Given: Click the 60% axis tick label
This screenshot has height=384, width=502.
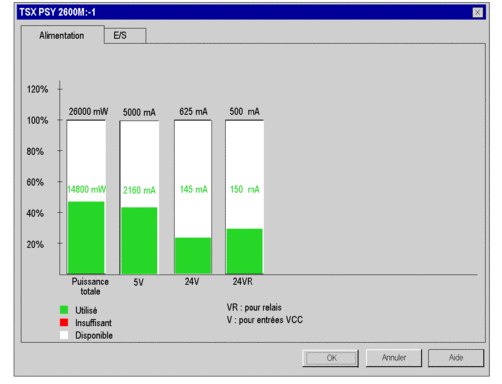Looking at the screenshot, I should (35, 182).
